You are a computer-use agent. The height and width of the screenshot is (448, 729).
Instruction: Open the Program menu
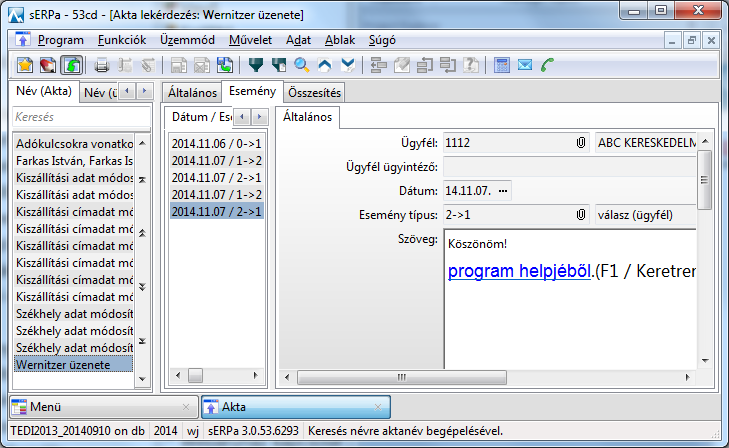pos(61,40)
